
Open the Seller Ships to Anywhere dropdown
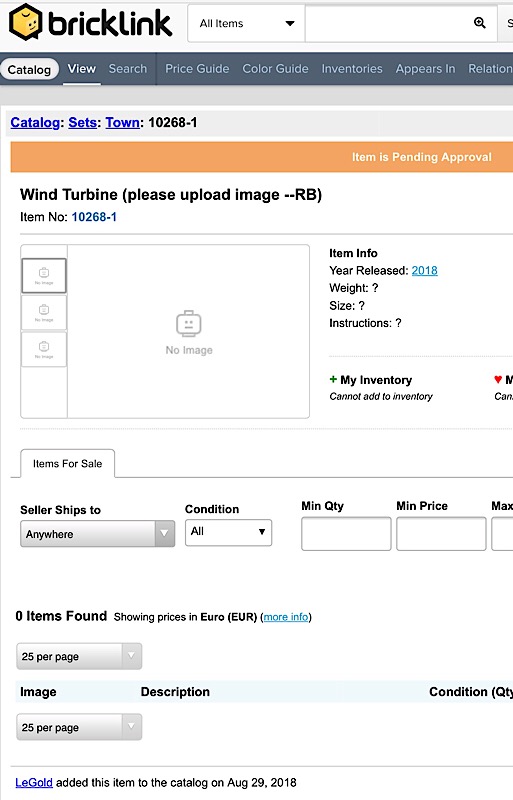click(97, 534)
